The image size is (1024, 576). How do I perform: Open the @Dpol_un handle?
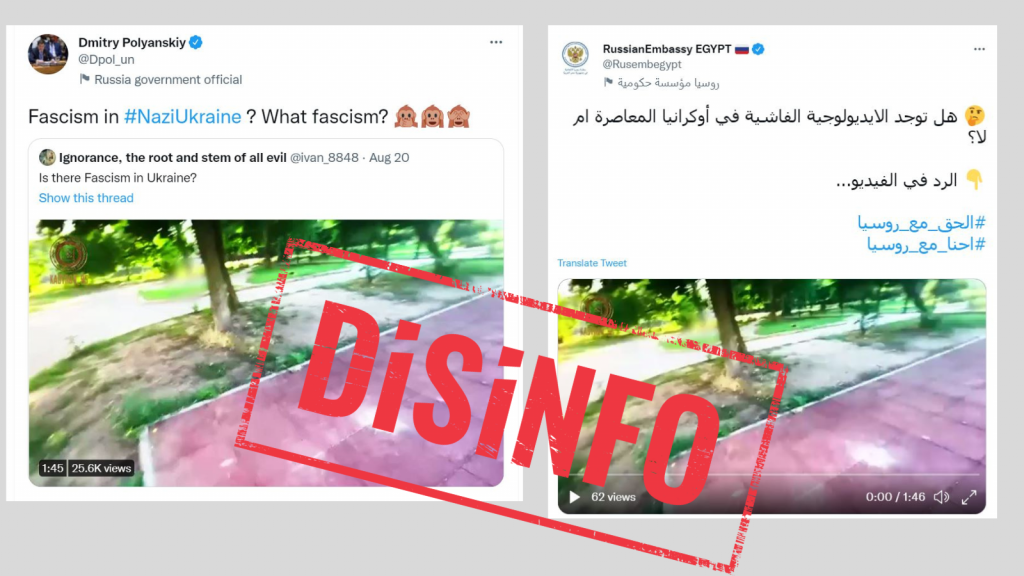(x=106, y=59)
